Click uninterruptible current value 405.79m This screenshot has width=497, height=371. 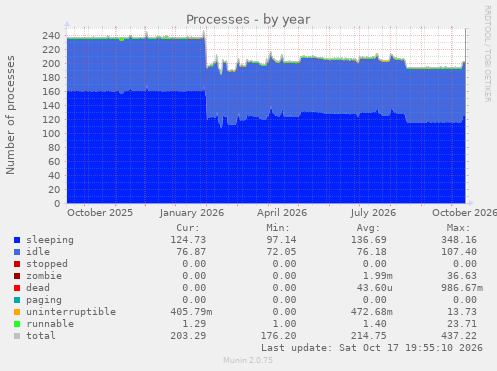click(x=191, y=312)
